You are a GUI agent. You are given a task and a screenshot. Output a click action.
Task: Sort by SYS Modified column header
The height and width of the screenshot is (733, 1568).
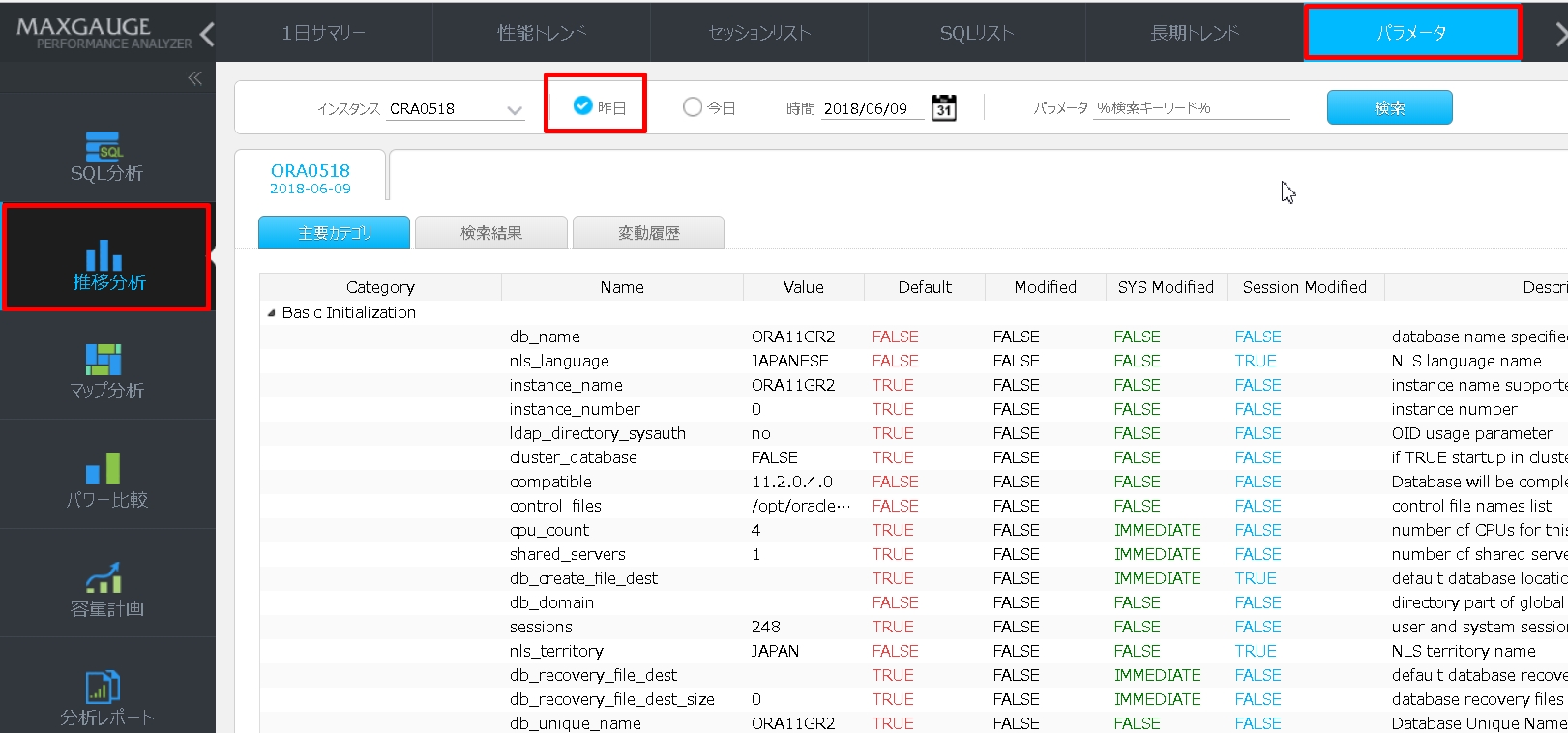(x=1166, y=287)
